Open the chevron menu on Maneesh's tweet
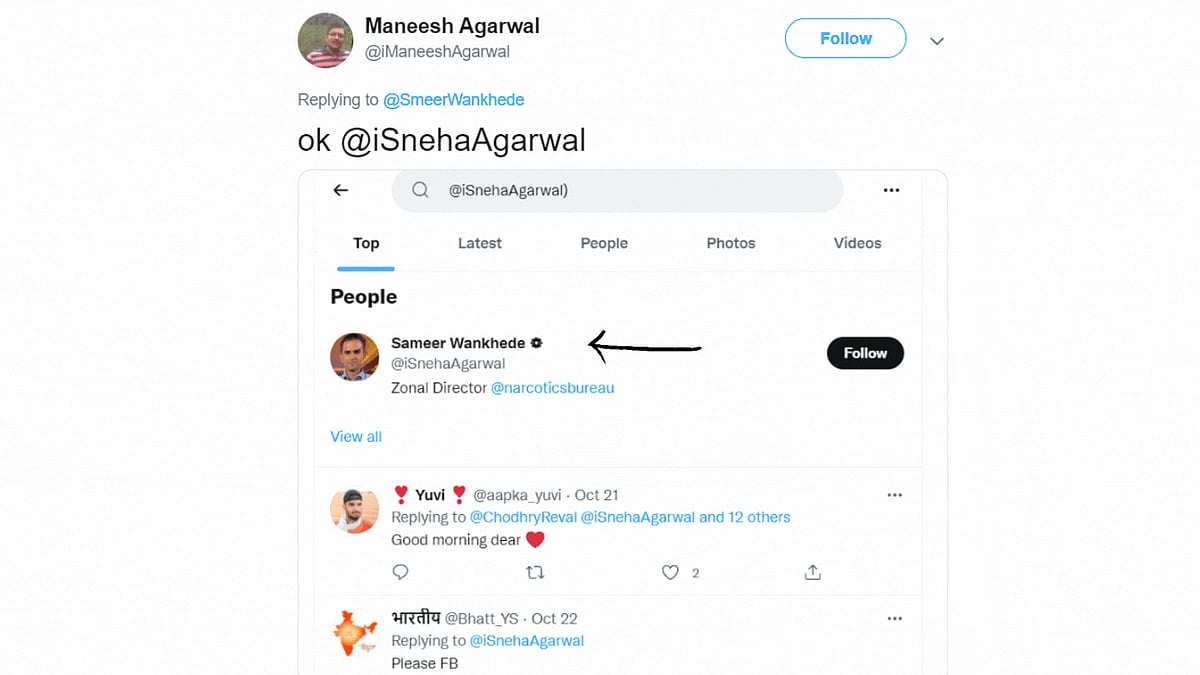This screenshot has height=675, width=1200. [936, 41]
